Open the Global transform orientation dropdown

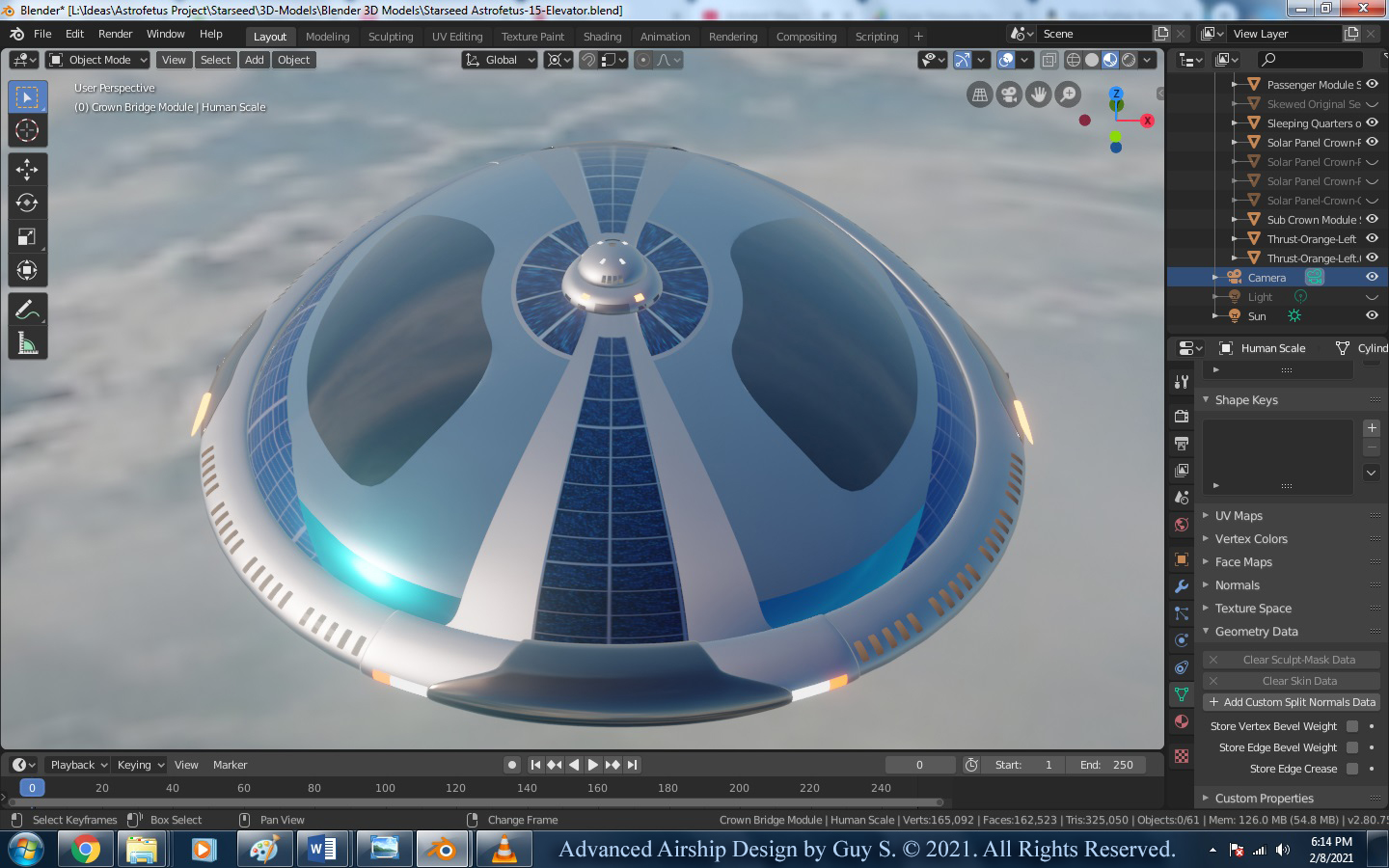500,60
